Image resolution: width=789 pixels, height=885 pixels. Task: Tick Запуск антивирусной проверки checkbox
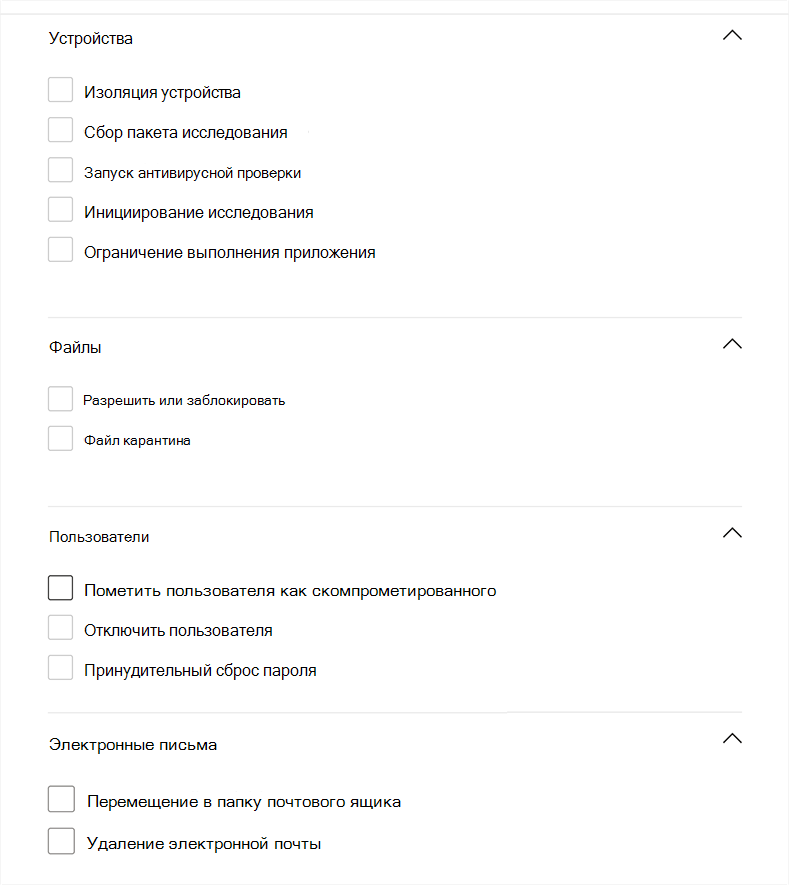pyautogui.click(x=60, y=170)
